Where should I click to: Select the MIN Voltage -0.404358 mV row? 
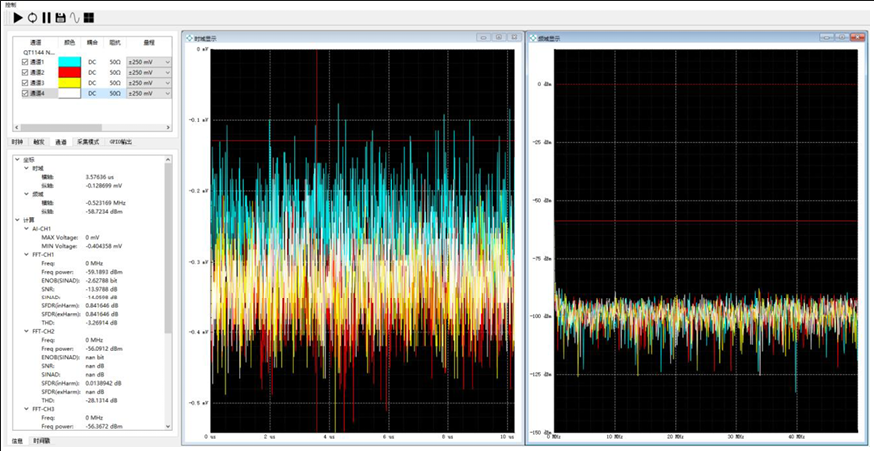coord(81,246)
